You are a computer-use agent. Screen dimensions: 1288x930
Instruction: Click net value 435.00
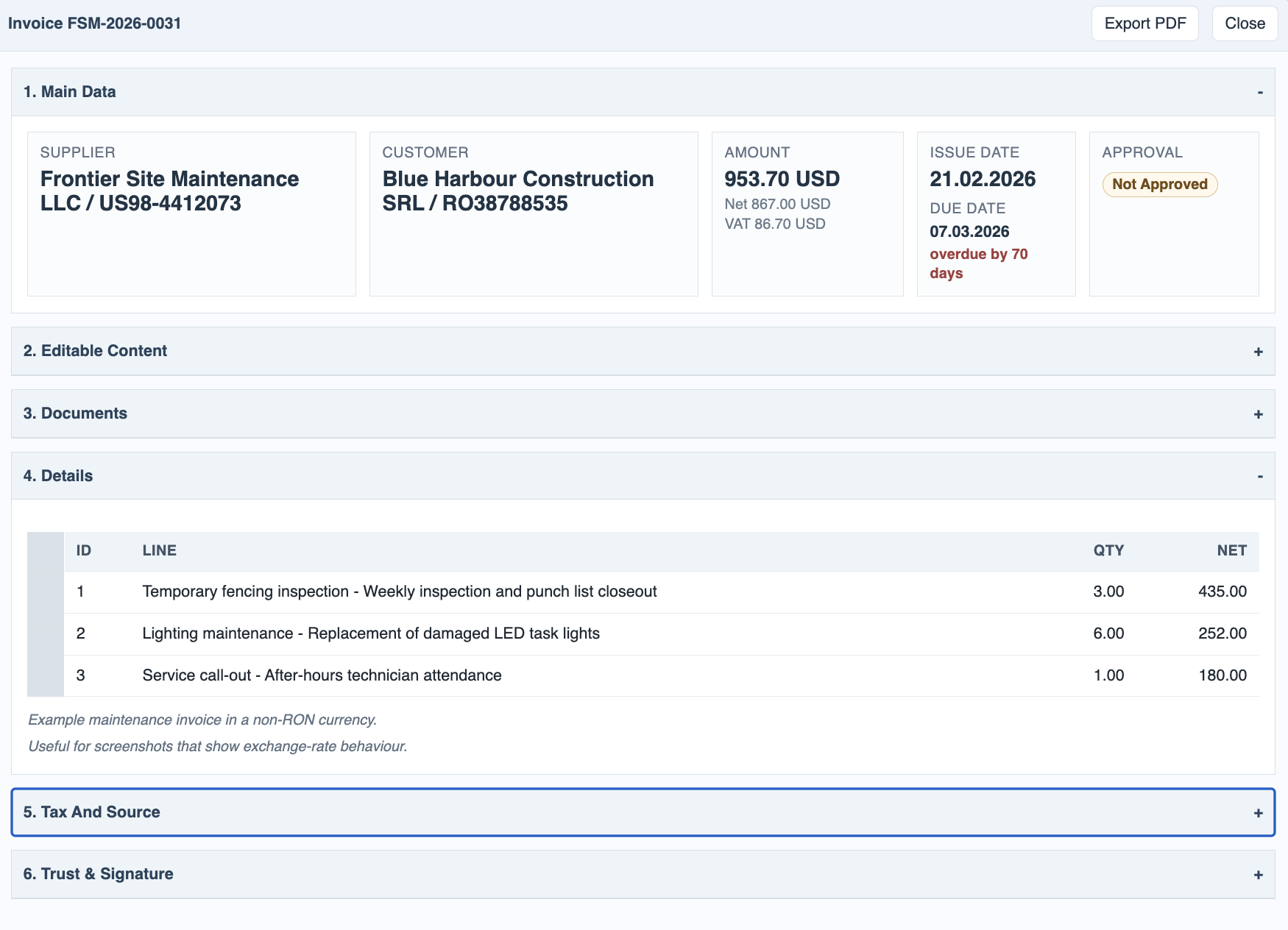(x=1222, y=592)
